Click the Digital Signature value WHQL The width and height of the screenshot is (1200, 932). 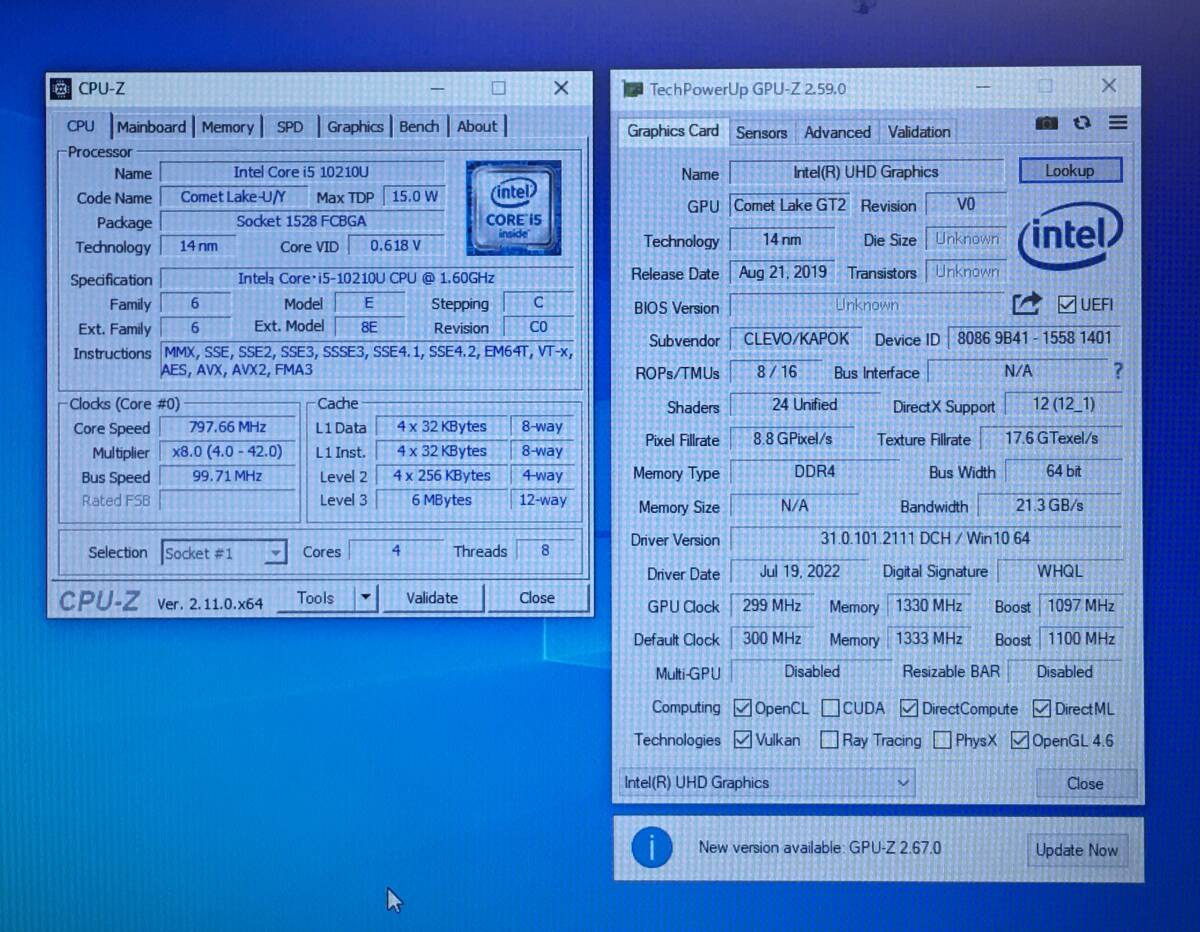(1059, 571)
